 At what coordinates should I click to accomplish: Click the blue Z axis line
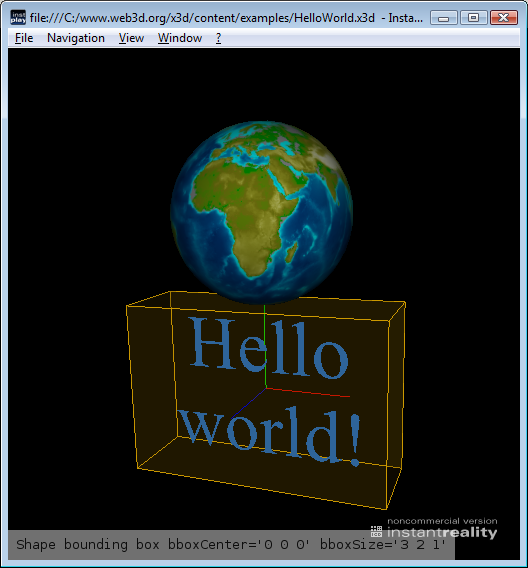click(248, 403)
